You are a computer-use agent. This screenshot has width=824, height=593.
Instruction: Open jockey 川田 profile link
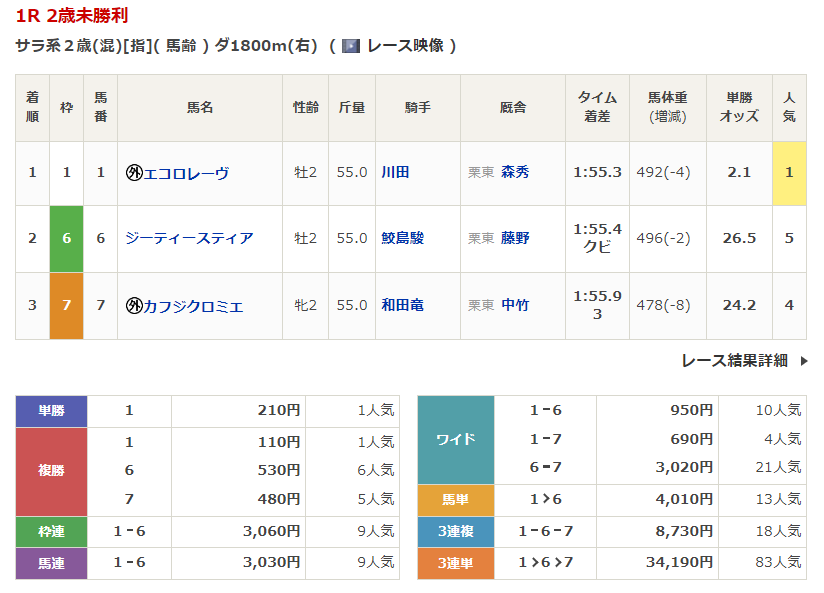click(x=395, y=173)
